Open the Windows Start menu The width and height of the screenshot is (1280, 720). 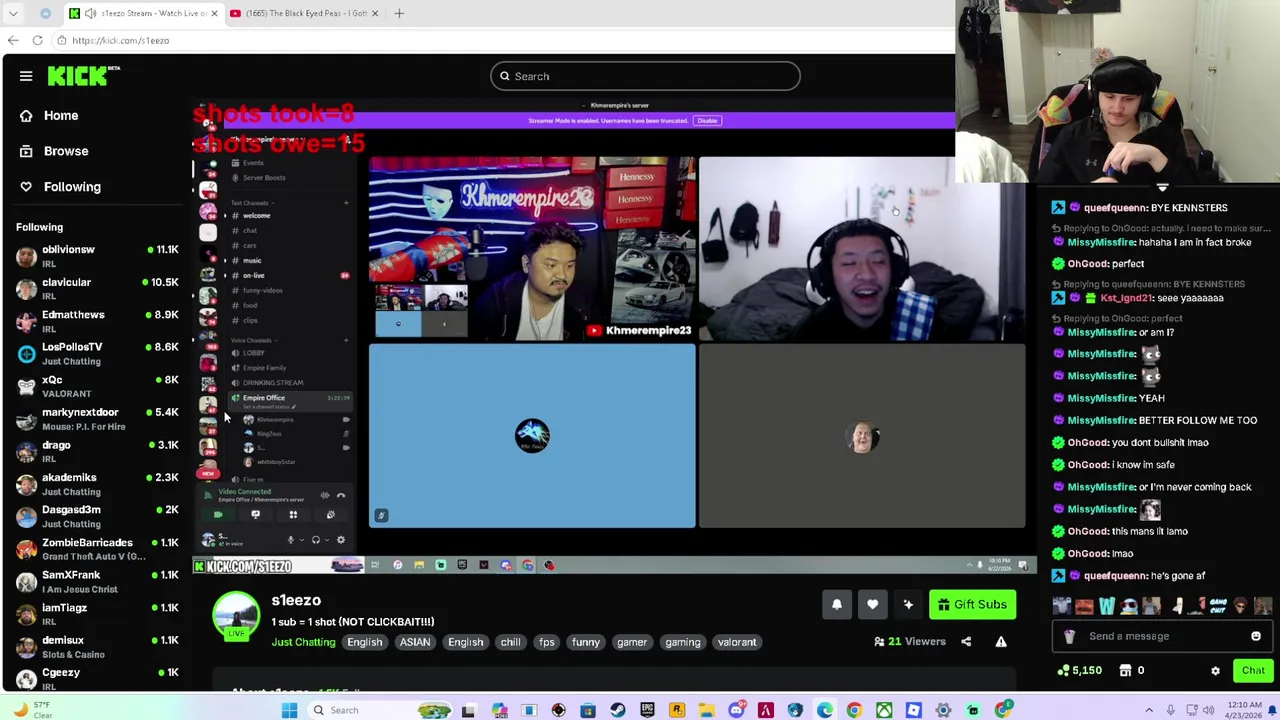[289, 710]
